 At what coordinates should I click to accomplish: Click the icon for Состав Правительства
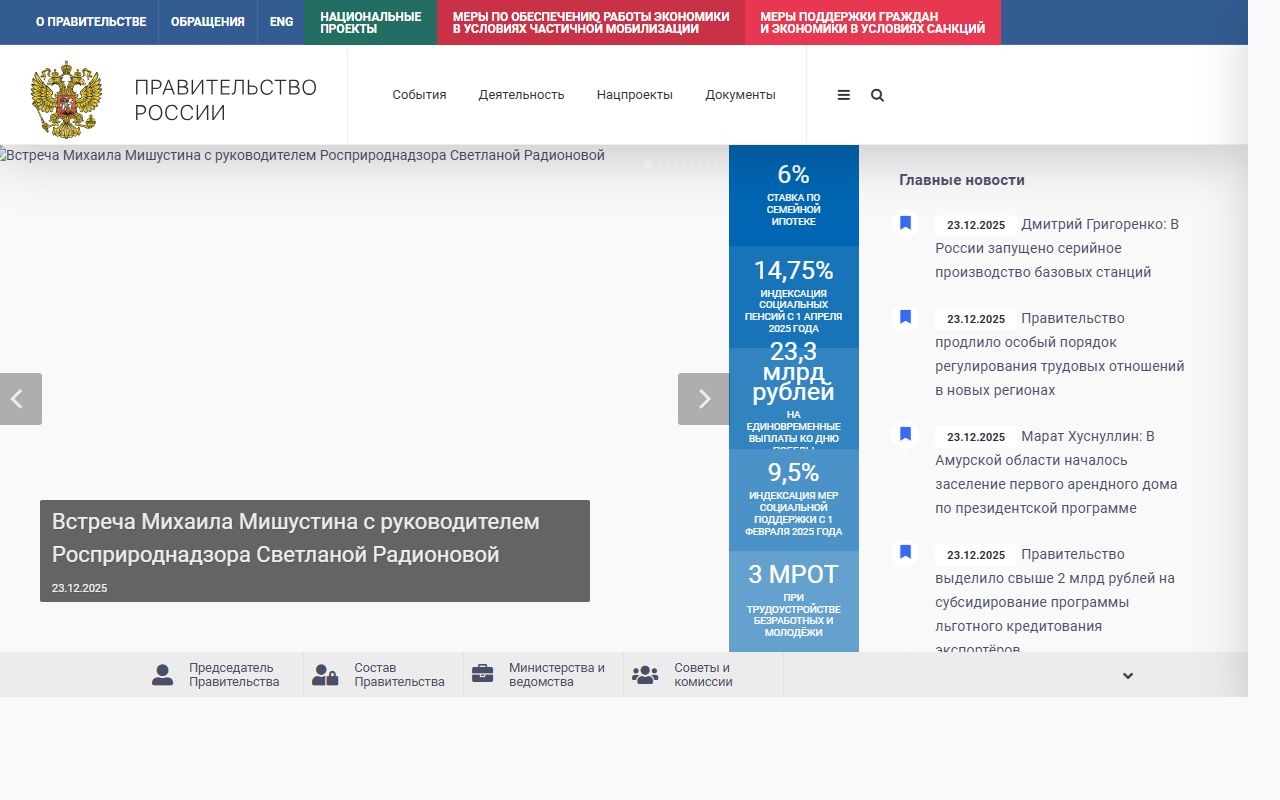[325, 675]
